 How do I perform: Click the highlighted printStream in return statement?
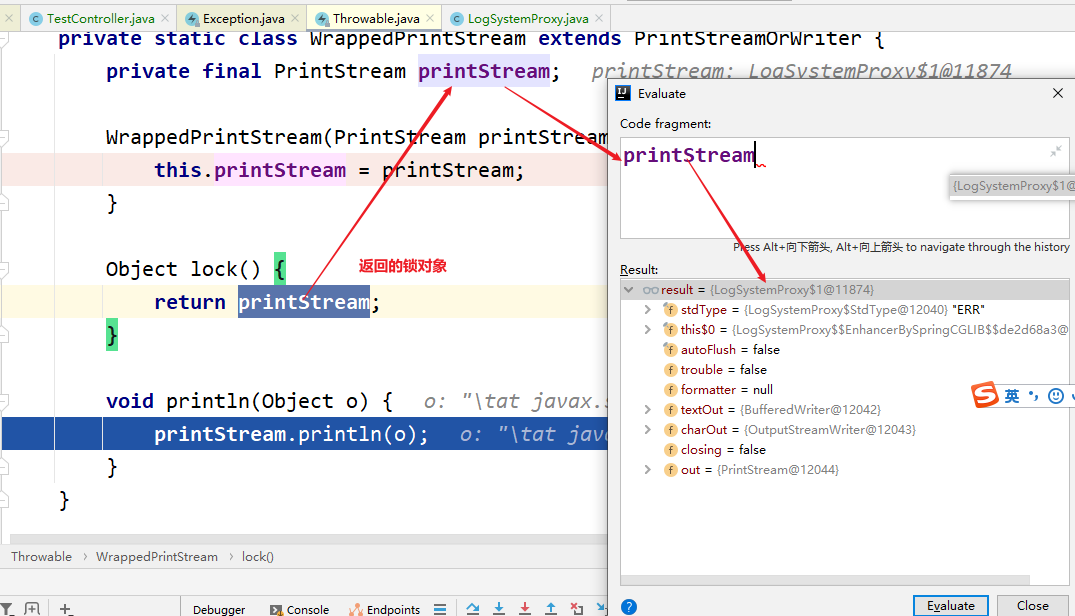(304, 301)
